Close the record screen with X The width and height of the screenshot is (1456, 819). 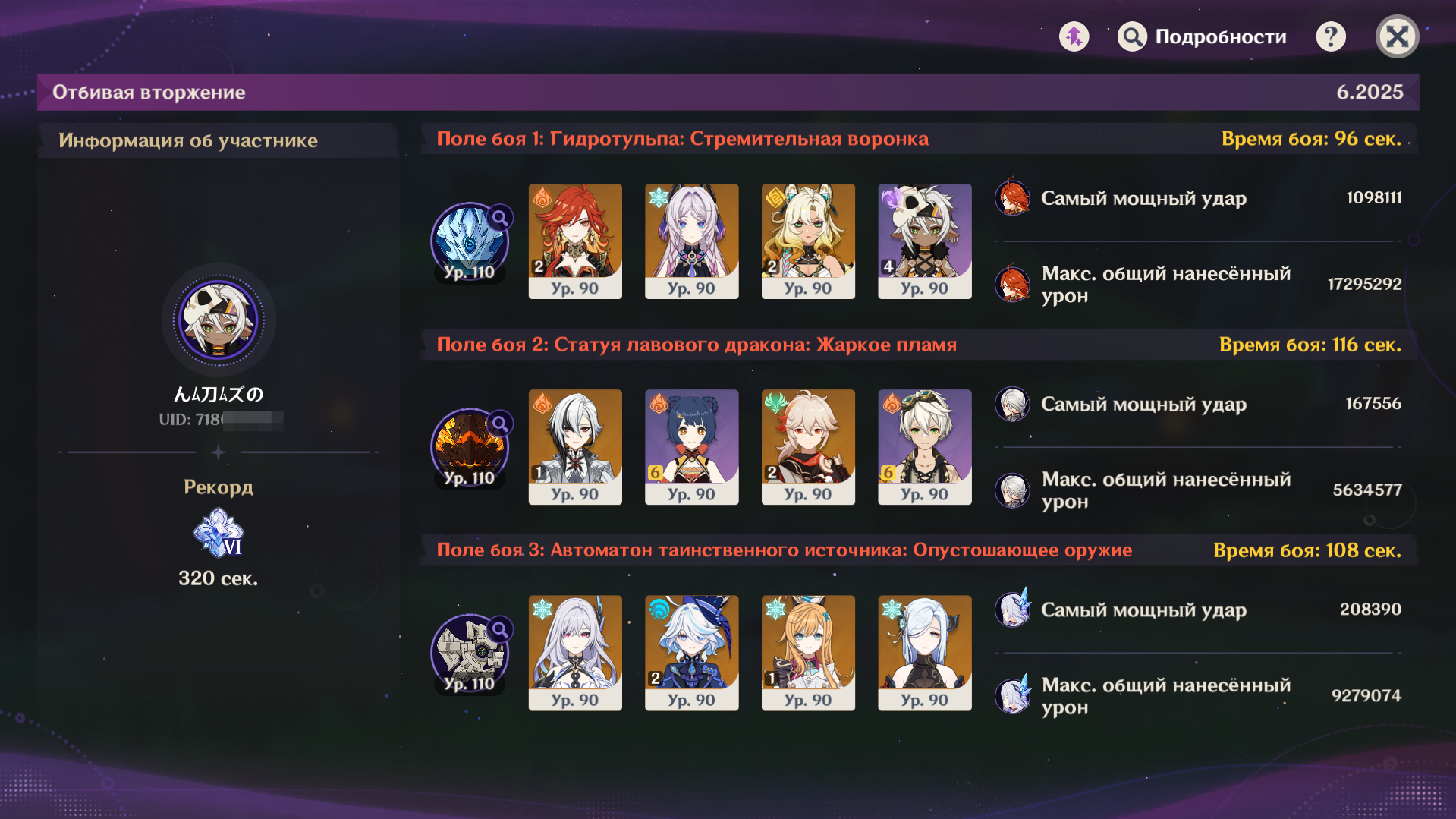click(x=1397, y=36)
